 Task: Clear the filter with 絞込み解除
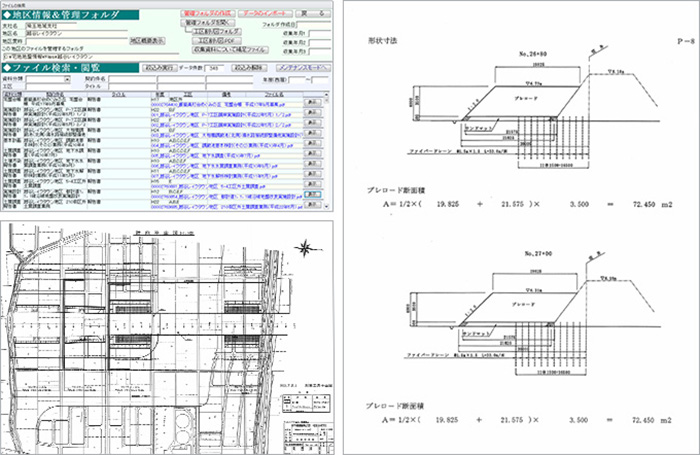click(249, 68)
